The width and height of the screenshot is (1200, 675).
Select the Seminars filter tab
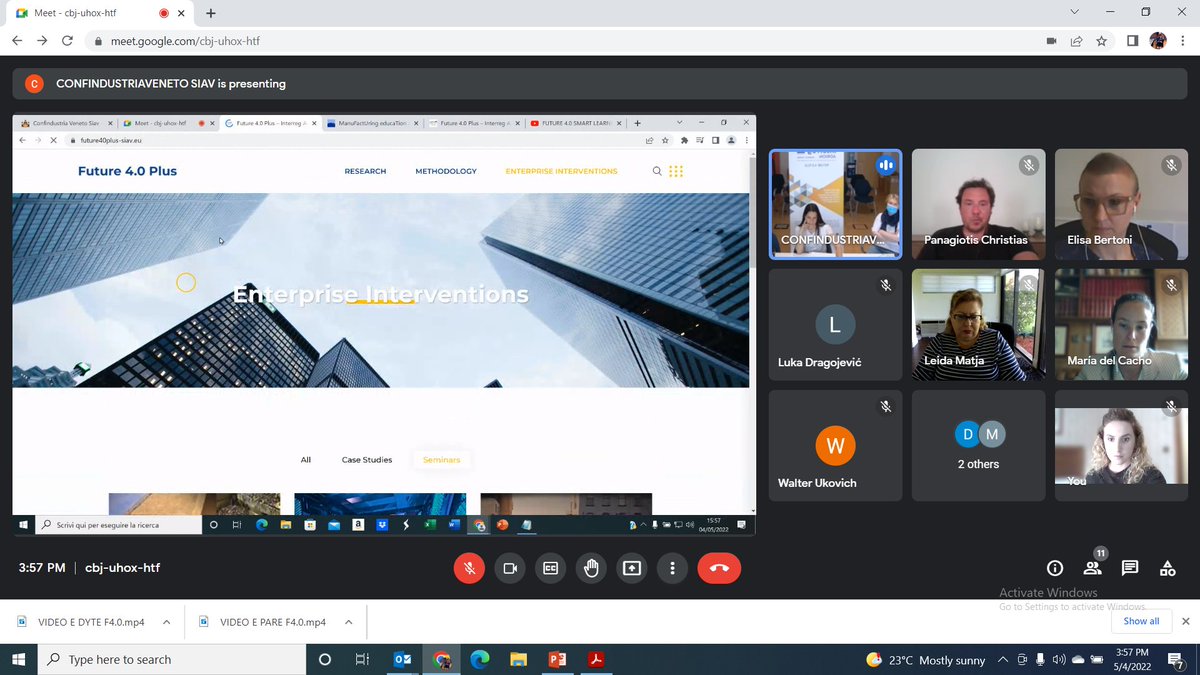click(x=441, y=460)
